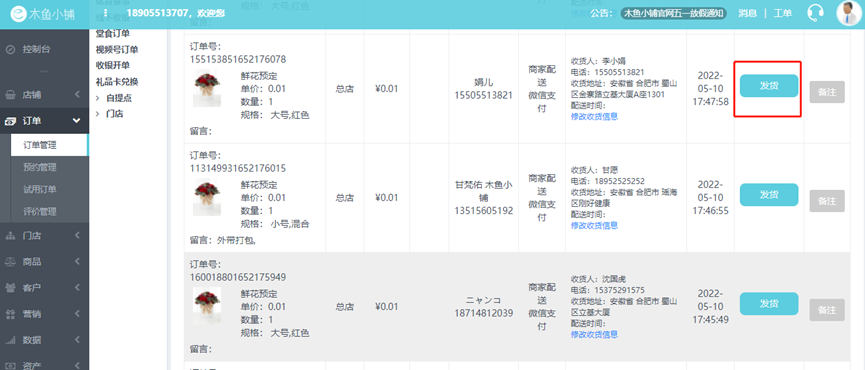Click the 店铺 shop basket icon

coord(10,94)
